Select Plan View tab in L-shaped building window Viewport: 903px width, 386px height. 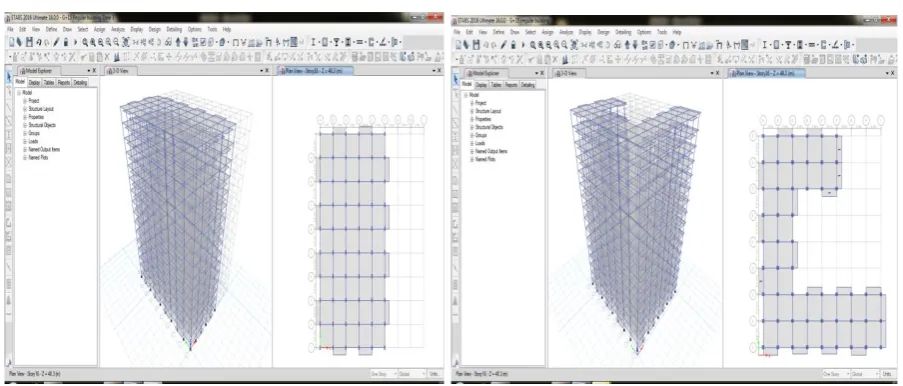pyautogui.click(x=767, y=73)
